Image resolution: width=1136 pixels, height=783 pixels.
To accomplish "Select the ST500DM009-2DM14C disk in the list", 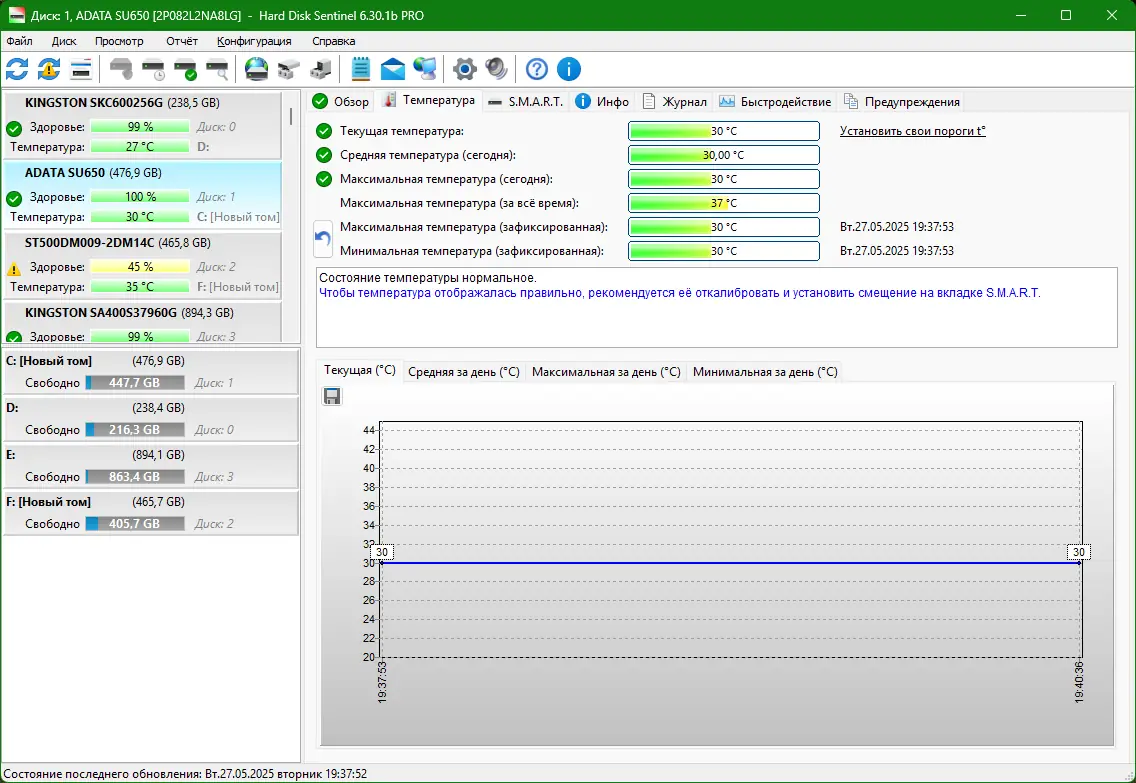I will pyautogui.click(x=92, y=243).
